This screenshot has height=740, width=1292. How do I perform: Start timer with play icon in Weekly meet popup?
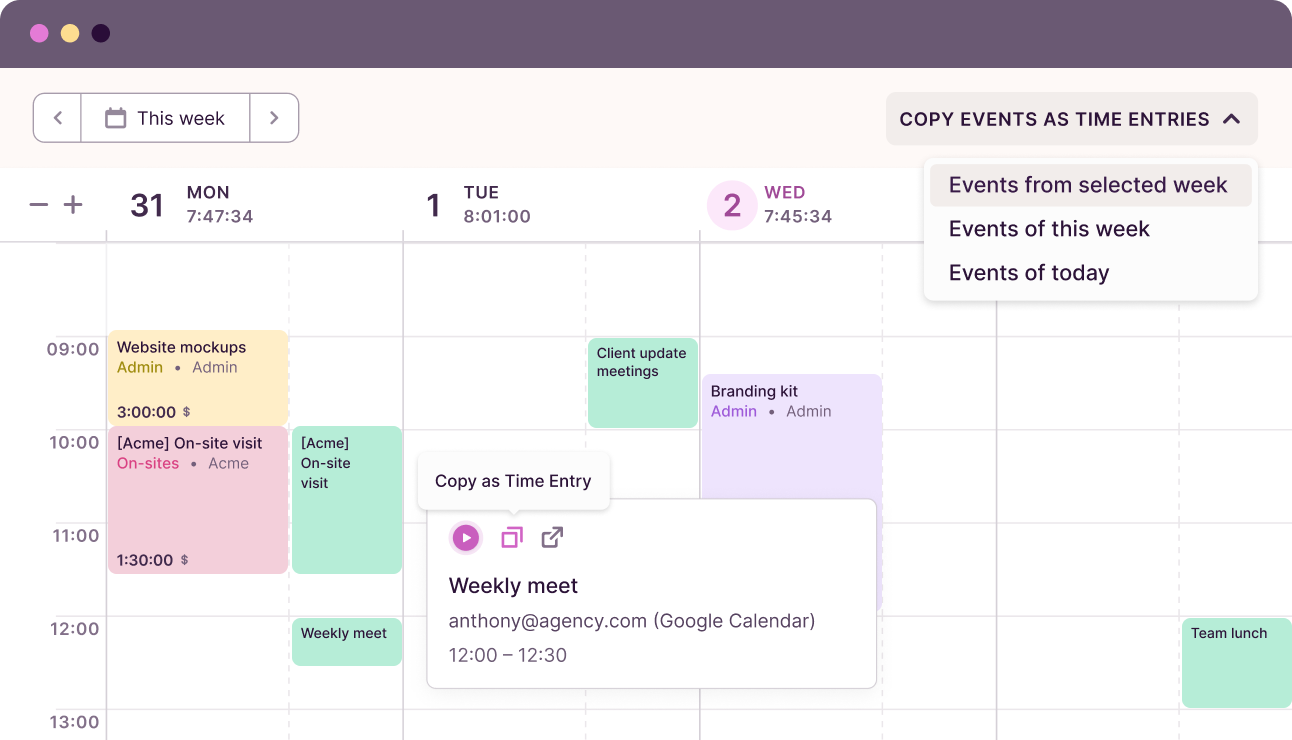466,537
